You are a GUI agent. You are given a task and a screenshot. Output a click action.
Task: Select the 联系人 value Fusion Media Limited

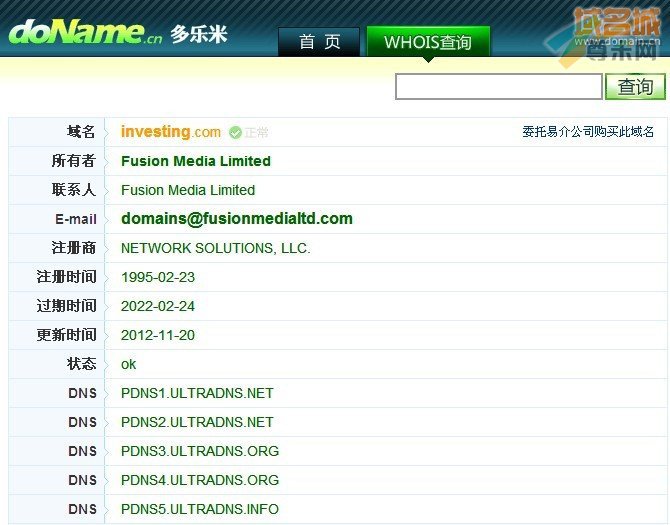click(188, 190)
